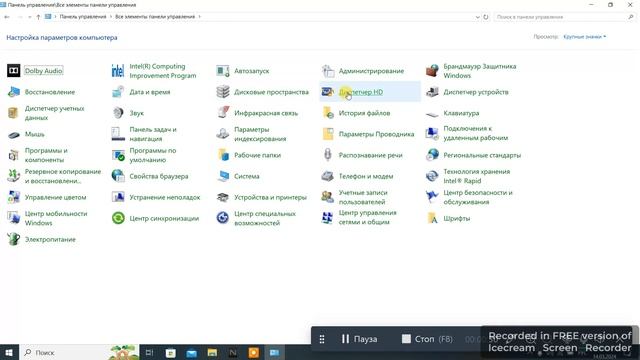The width and height of the screenshot is (640, 360).
Task: Open the Mail app on taskbar
Action: pos(191,353)
